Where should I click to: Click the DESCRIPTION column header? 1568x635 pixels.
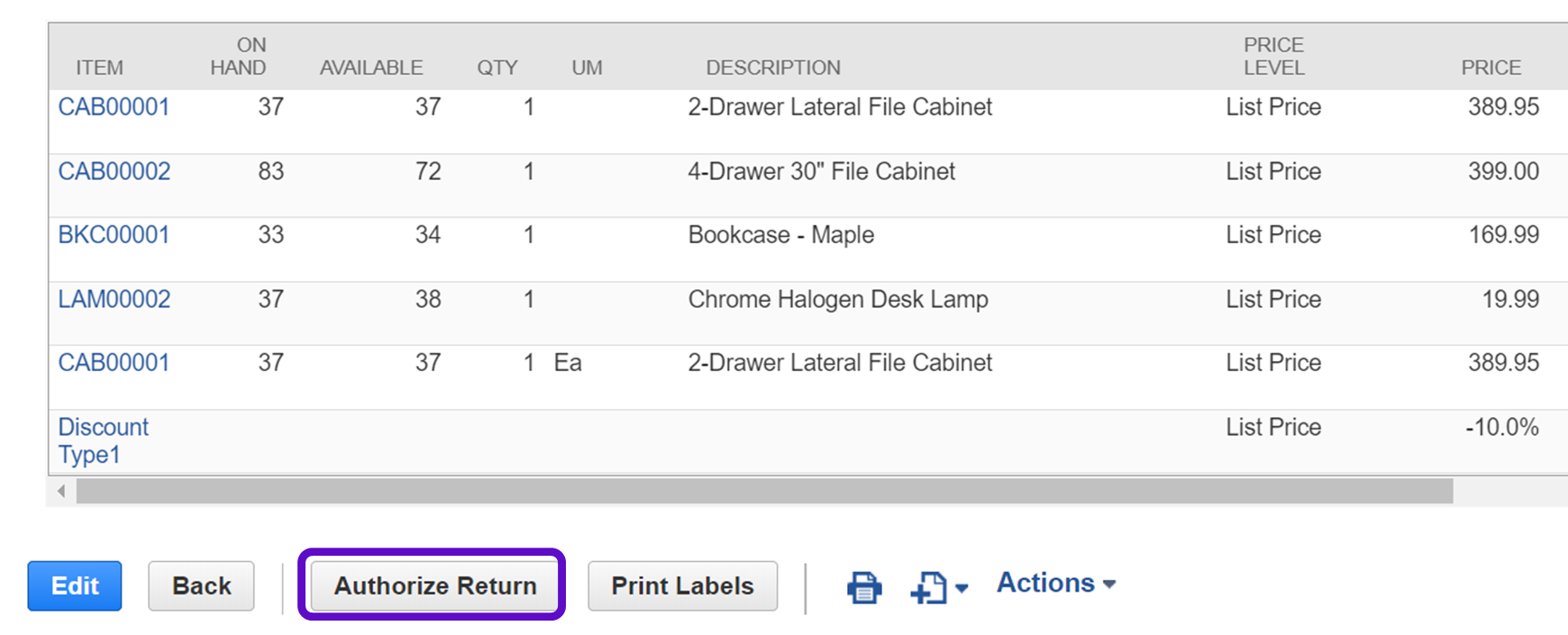point(772,68)
